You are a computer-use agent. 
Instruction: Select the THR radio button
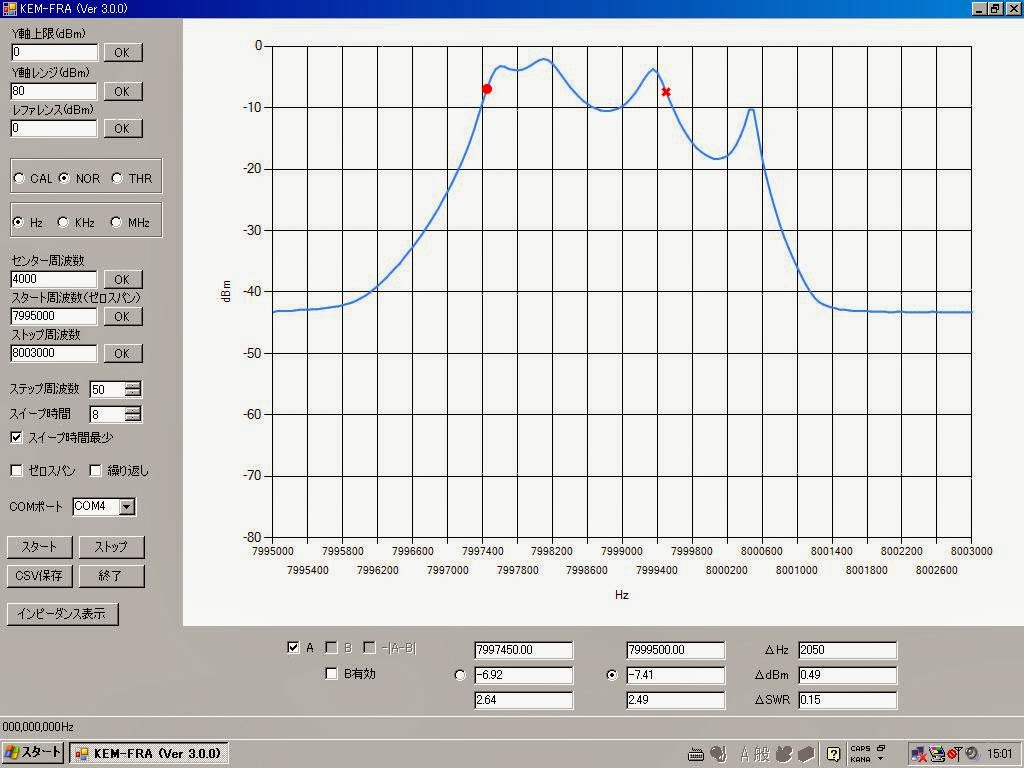pos(119,177)
